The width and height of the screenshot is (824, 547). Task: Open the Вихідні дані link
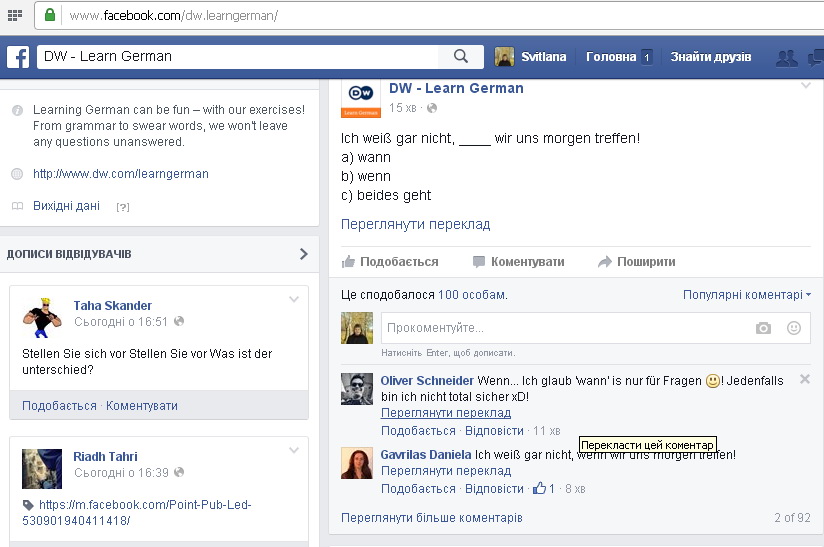pyautogui.click(x=66, y=206)
